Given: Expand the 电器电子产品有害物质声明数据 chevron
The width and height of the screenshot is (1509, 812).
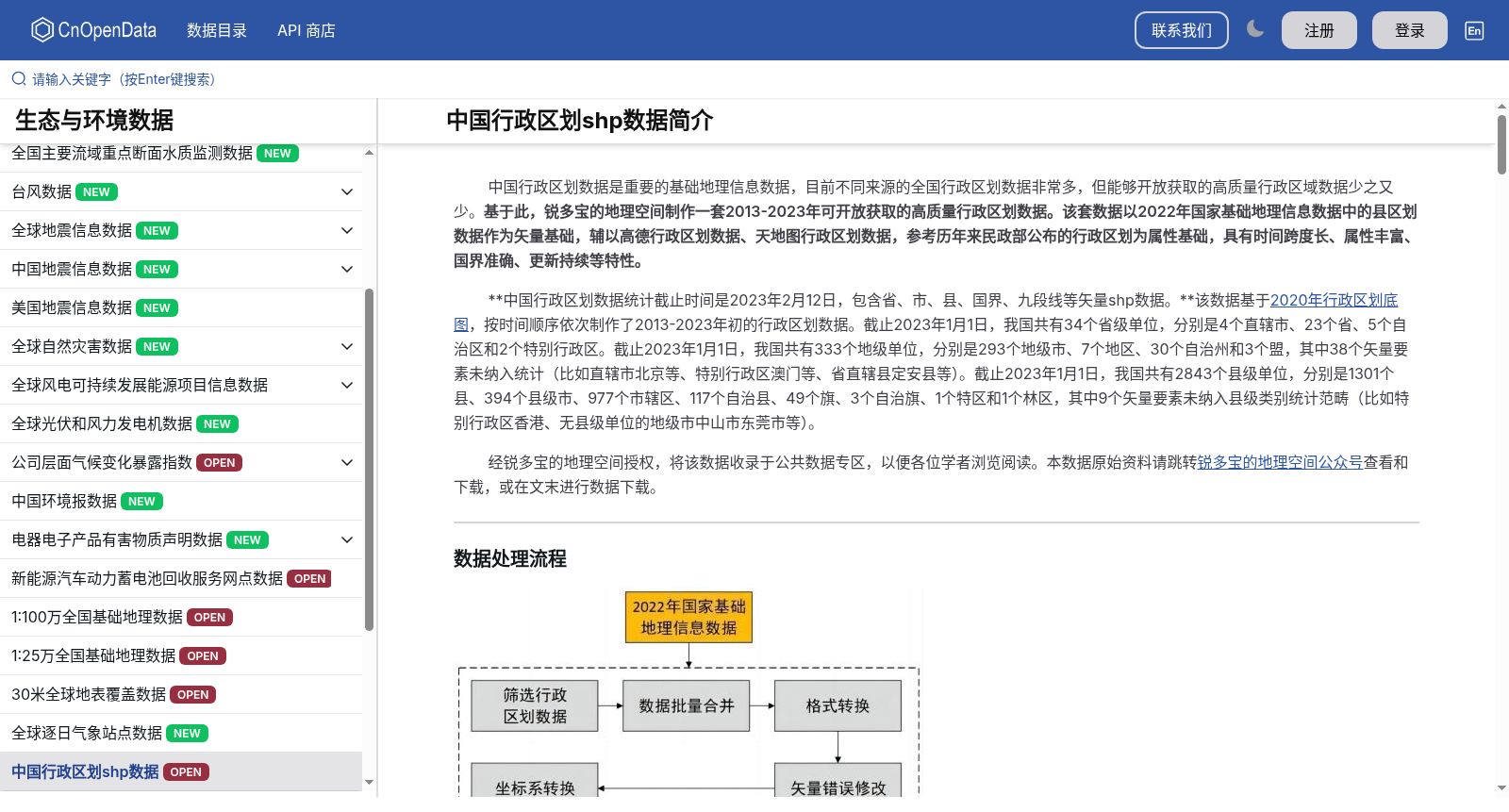Looking at the screenshot, I should click(x=347, y=540).
